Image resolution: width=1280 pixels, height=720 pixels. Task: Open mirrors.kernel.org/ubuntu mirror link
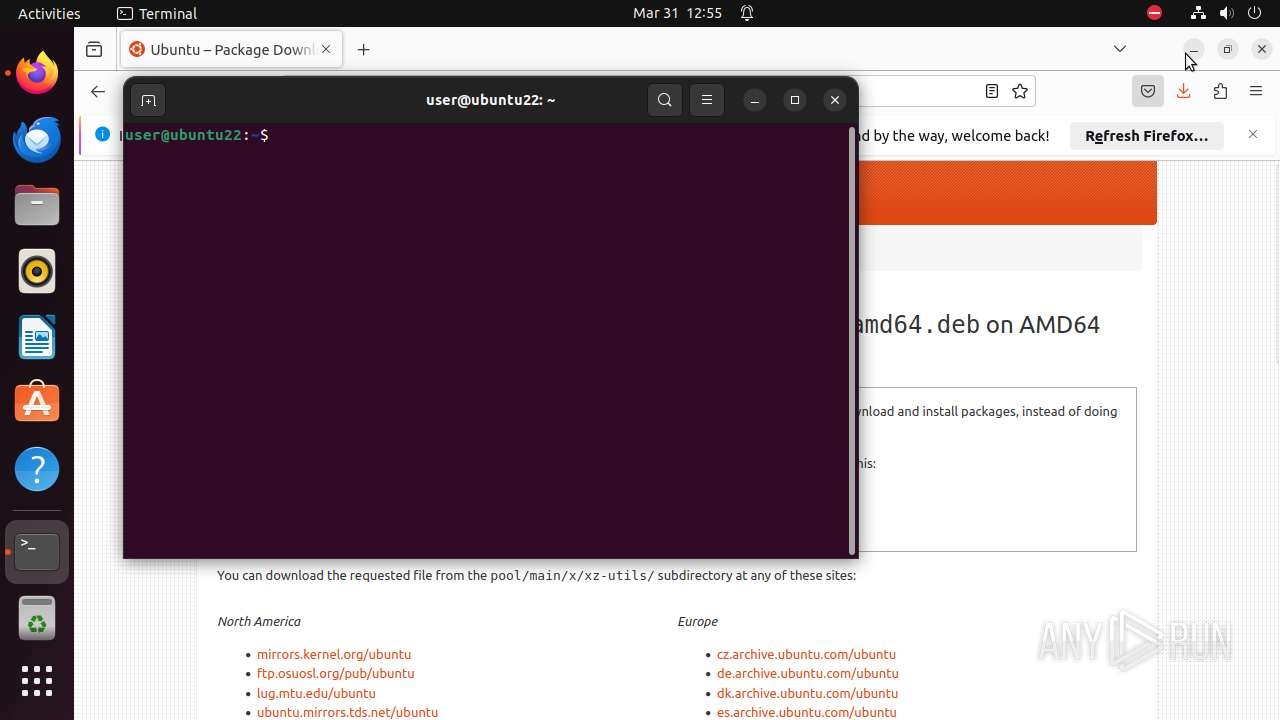(x=334, y=654)
